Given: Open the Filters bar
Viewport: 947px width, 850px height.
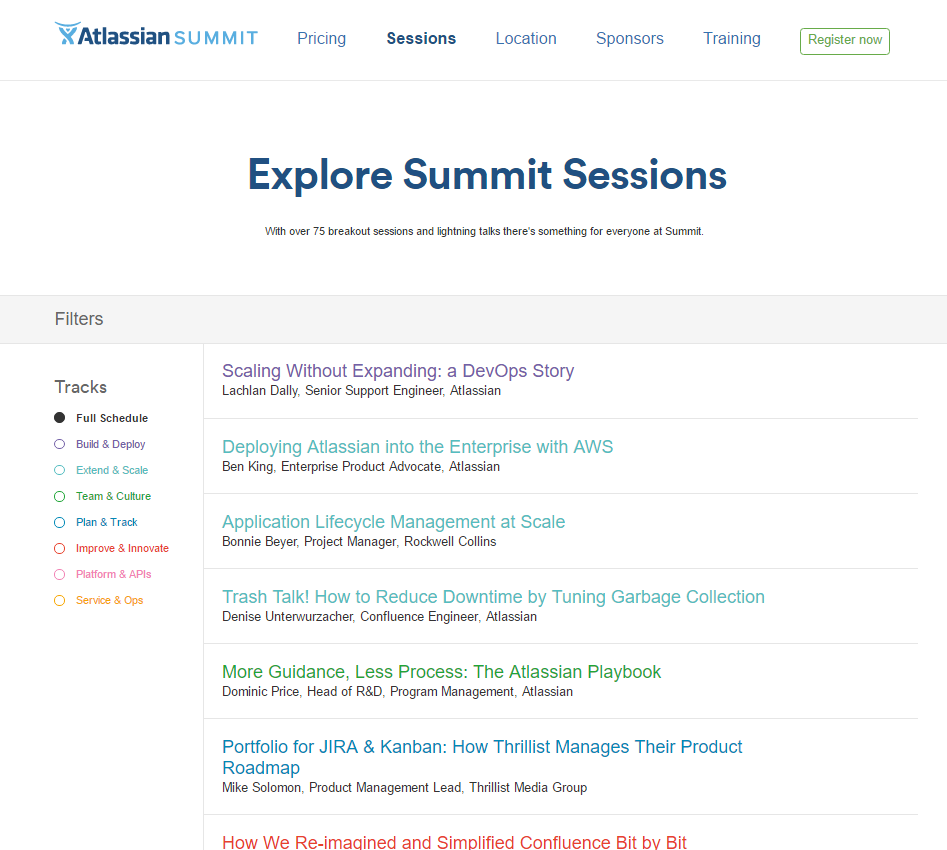Looking at the screenshot, I should [474, 319].
